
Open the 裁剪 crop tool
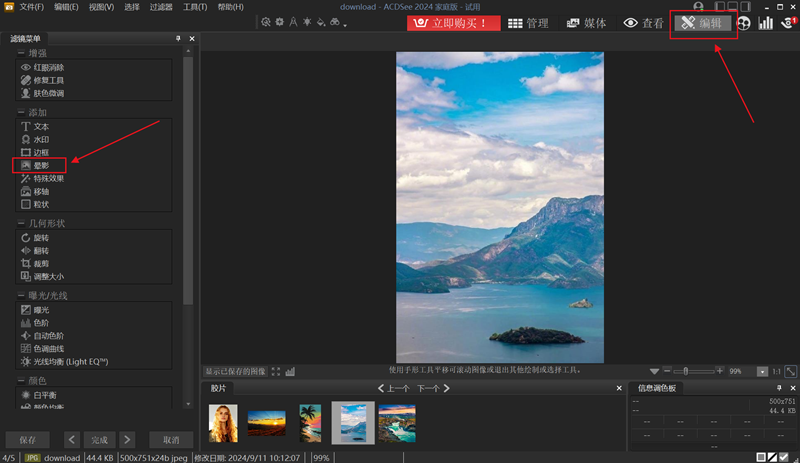[x=40, y=263]
